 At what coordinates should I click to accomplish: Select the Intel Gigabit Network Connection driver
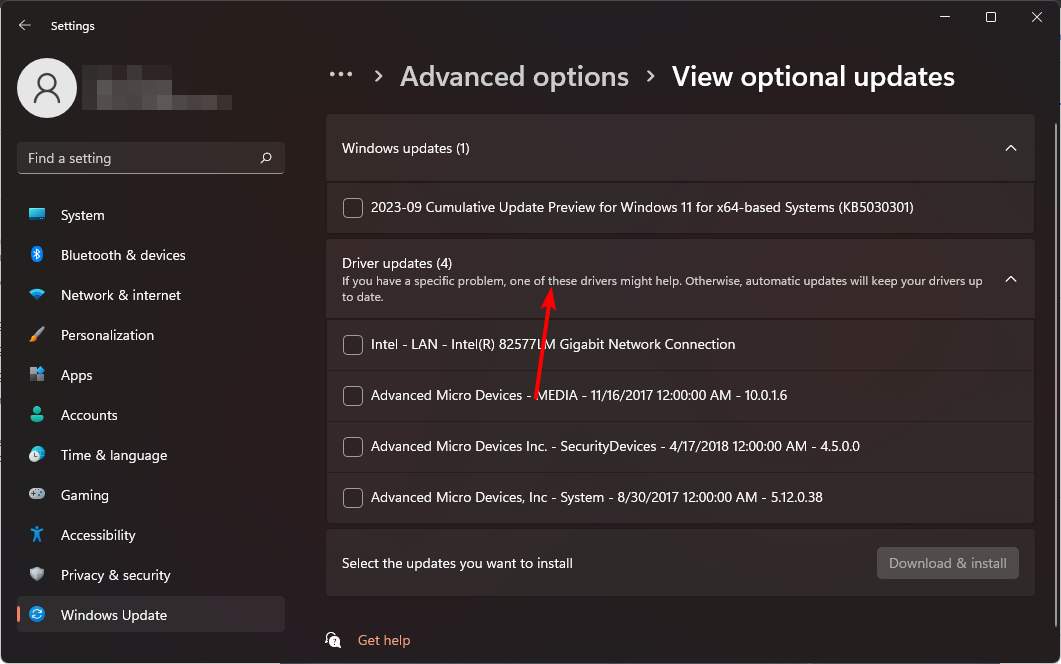pyautogui.click(x=352, y=344)
